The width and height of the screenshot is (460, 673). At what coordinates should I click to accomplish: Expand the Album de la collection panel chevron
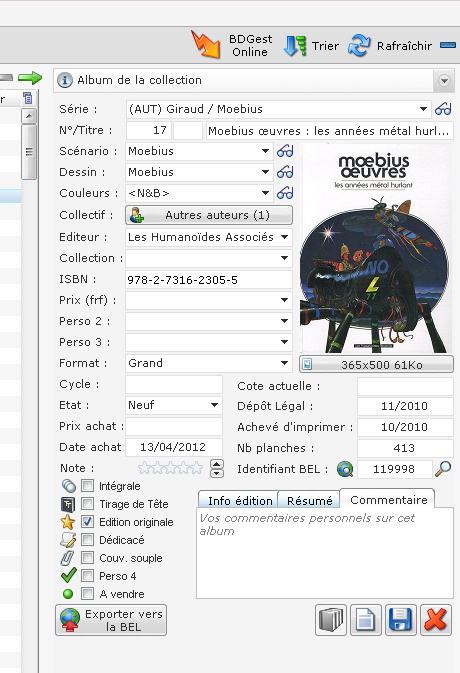coord(444,80)
